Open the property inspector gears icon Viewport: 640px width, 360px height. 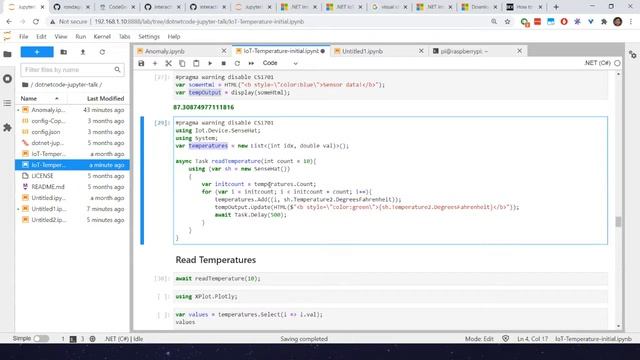click(x=633, y=55)
